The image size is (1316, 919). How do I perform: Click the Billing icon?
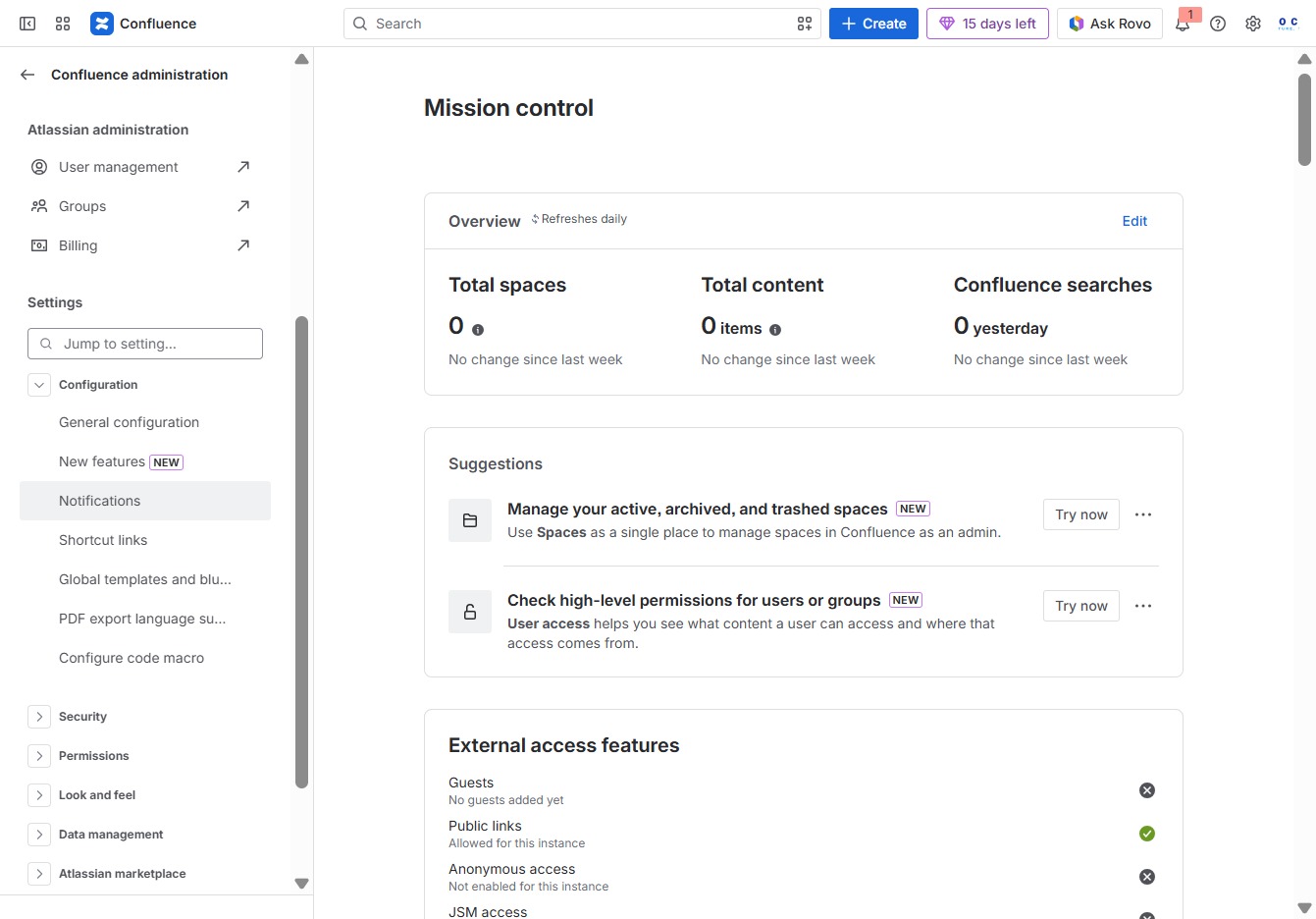point(39,245)
